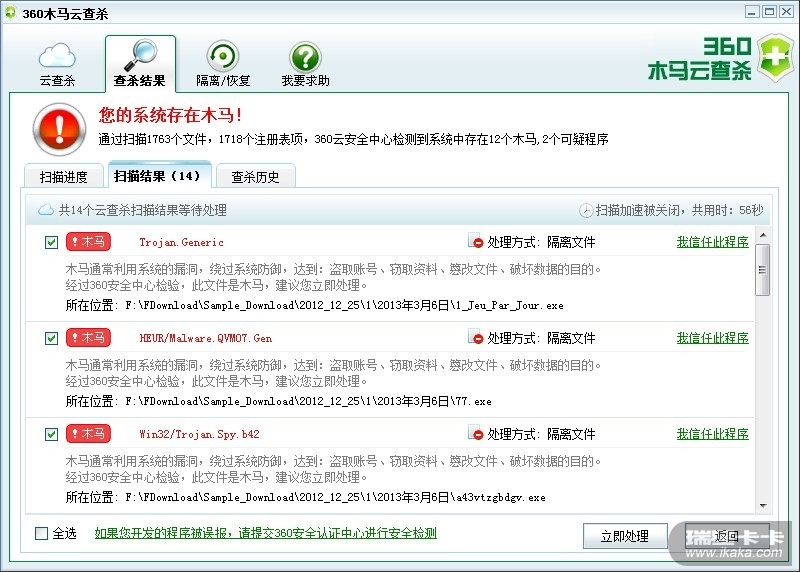
Task: Select the HEUR/Malware.QVM07.Gen threat name
Action: pos(206,338)
